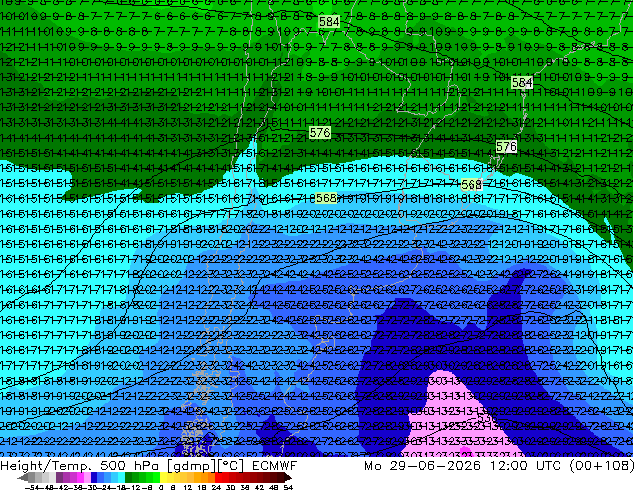634x490 pixels.
Task: Click the bright red legend swatch above 24
Action: [x=218, y=478]
